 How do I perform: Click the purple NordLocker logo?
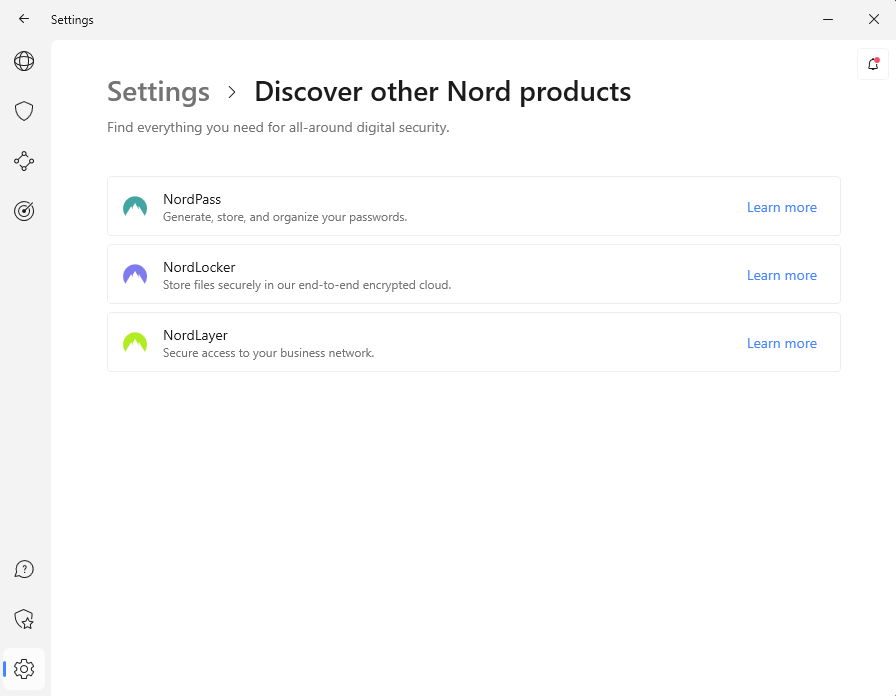coord(135,275)
